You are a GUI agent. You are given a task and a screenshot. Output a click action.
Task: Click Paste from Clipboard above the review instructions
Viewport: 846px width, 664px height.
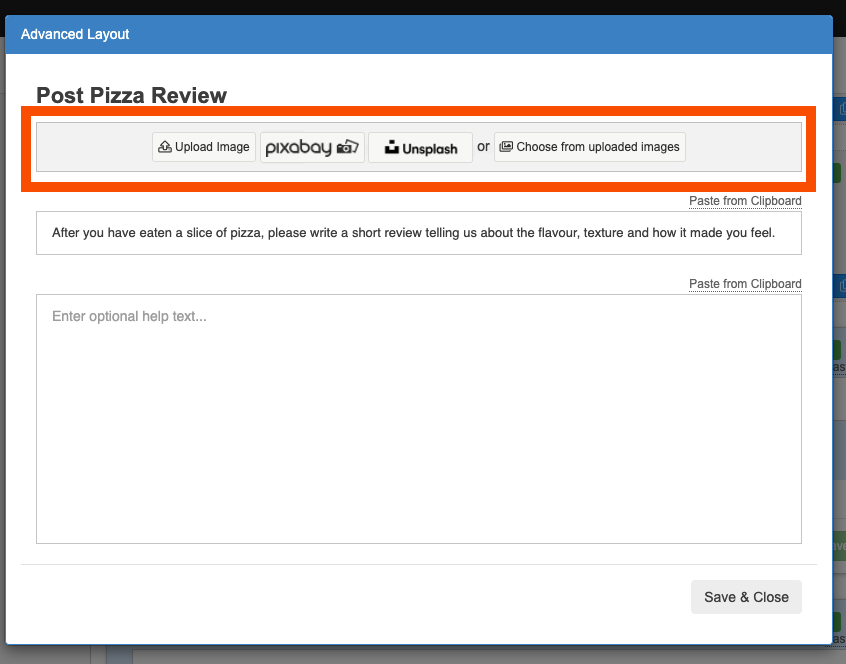(x=745, y=201)
